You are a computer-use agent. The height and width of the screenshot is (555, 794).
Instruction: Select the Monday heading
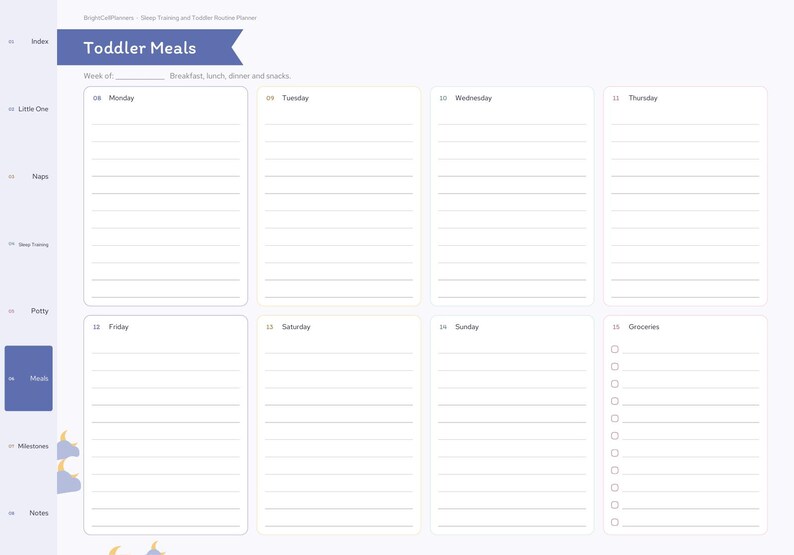coord(122,98)
